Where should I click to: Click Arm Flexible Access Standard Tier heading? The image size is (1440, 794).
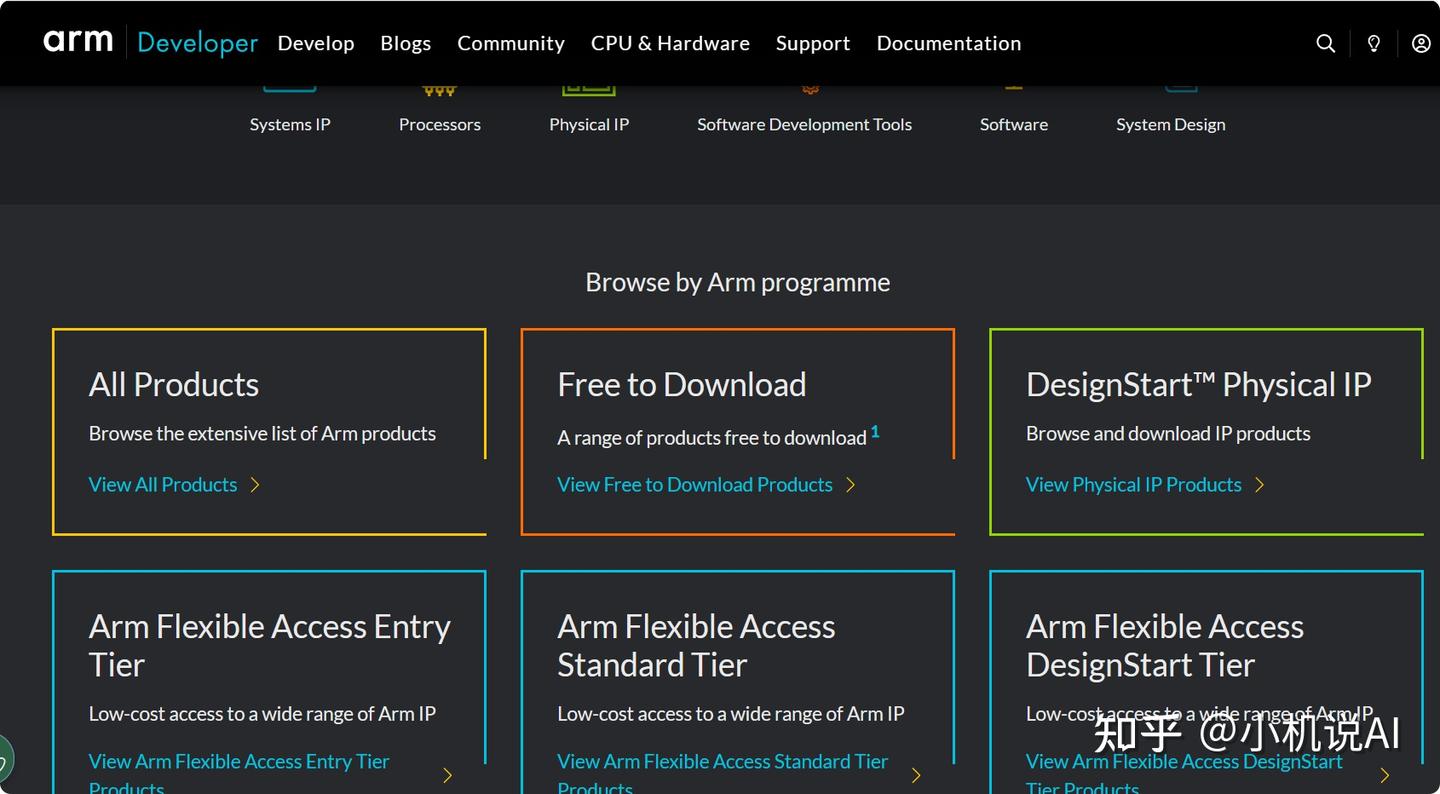696,645
